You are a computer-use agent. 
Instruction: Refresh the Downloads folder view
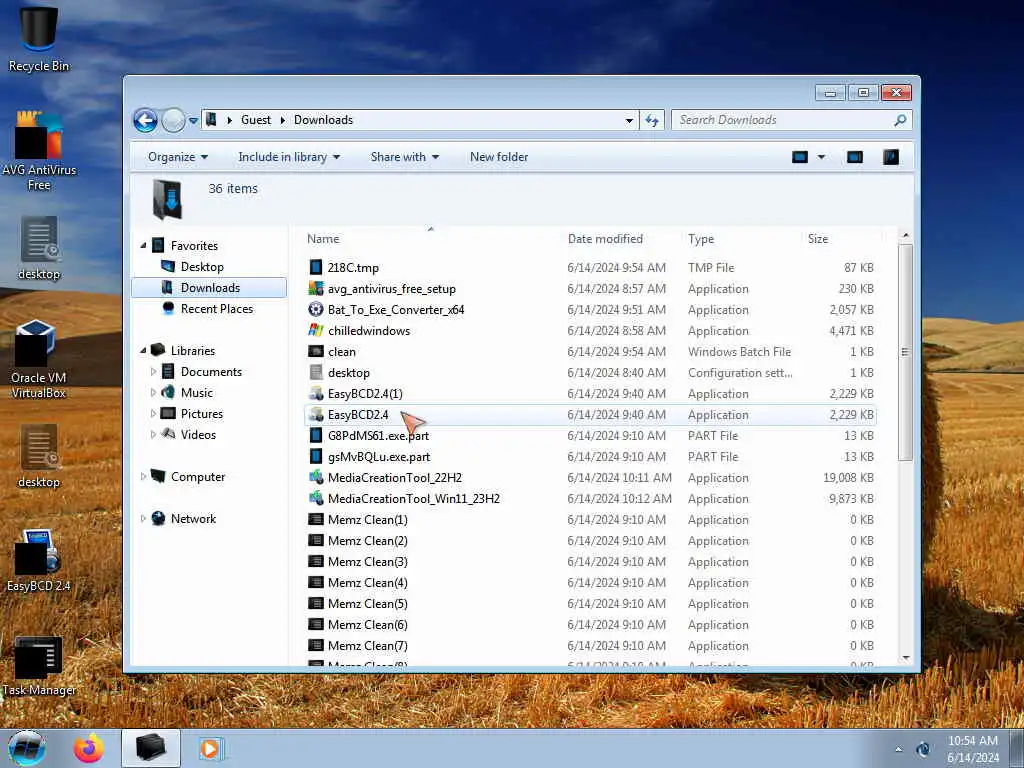click(x=652, y=120)
